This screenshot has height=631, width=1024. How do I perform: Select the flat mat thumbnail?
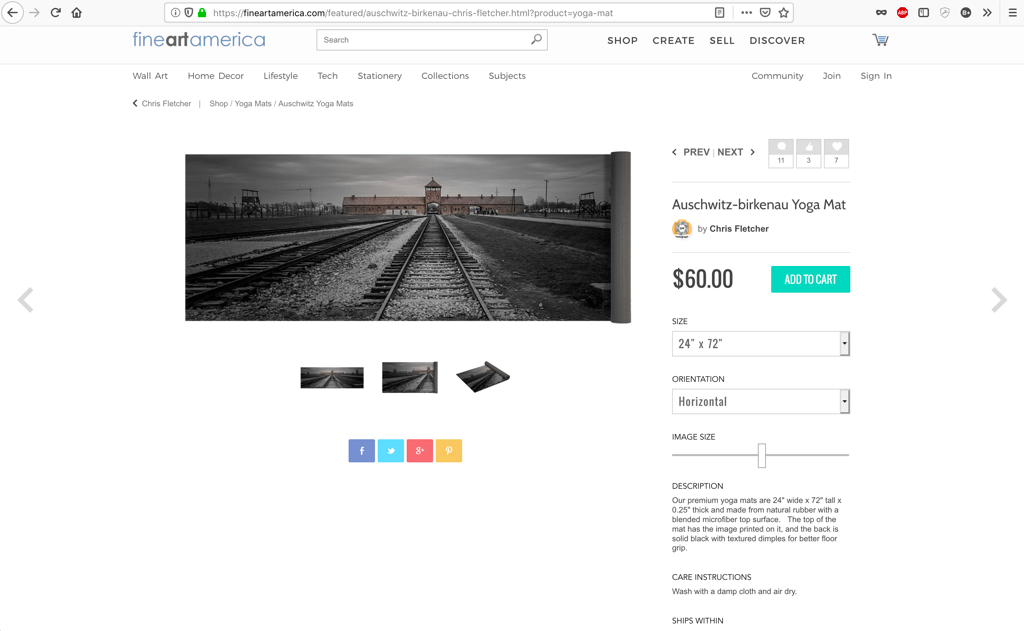(x=332, y=378)
